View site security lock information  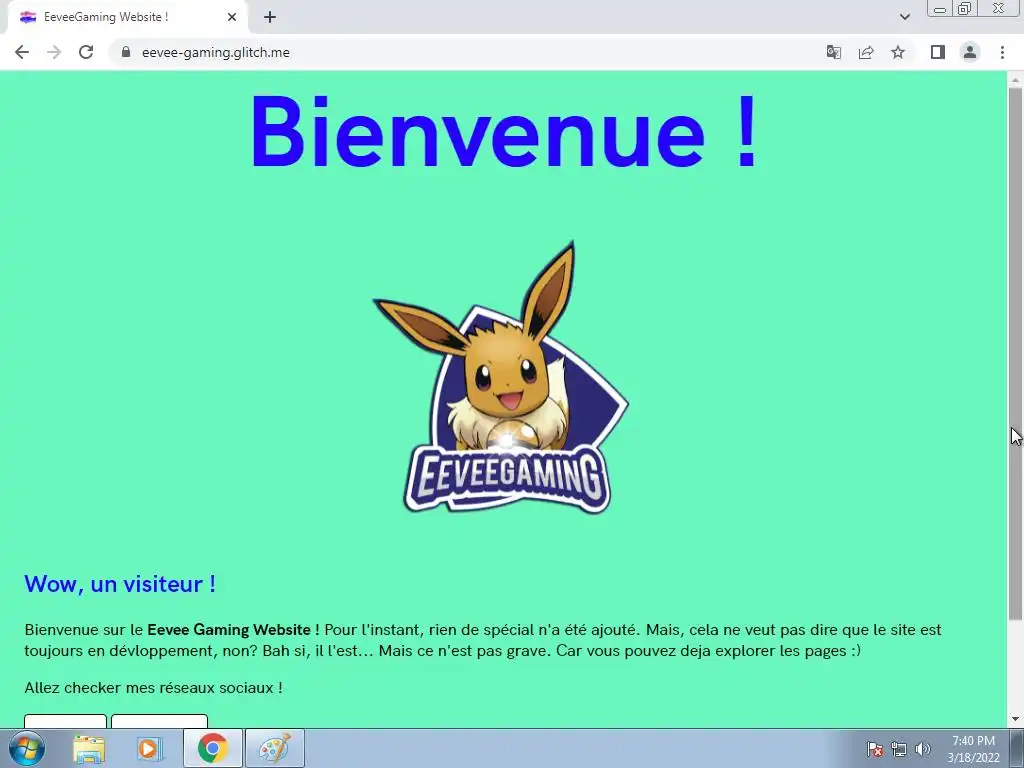point(126,52)
